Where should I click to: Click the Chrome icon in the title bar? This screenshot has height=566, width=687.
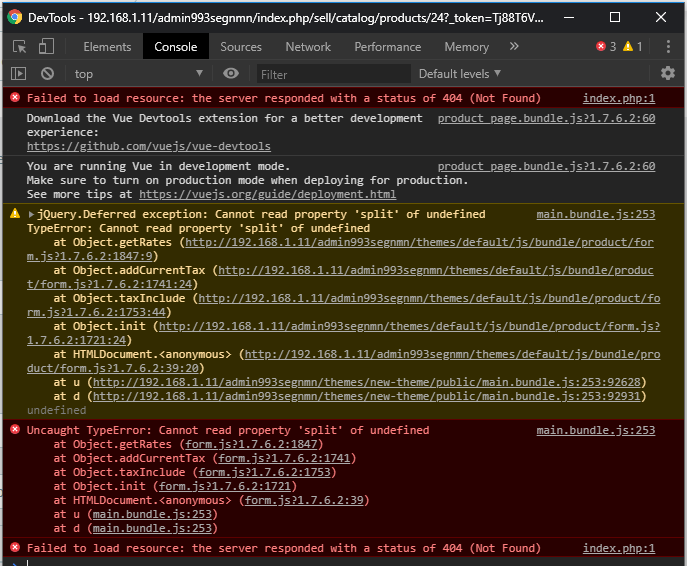pyautogui.click(x=14, y=17)
